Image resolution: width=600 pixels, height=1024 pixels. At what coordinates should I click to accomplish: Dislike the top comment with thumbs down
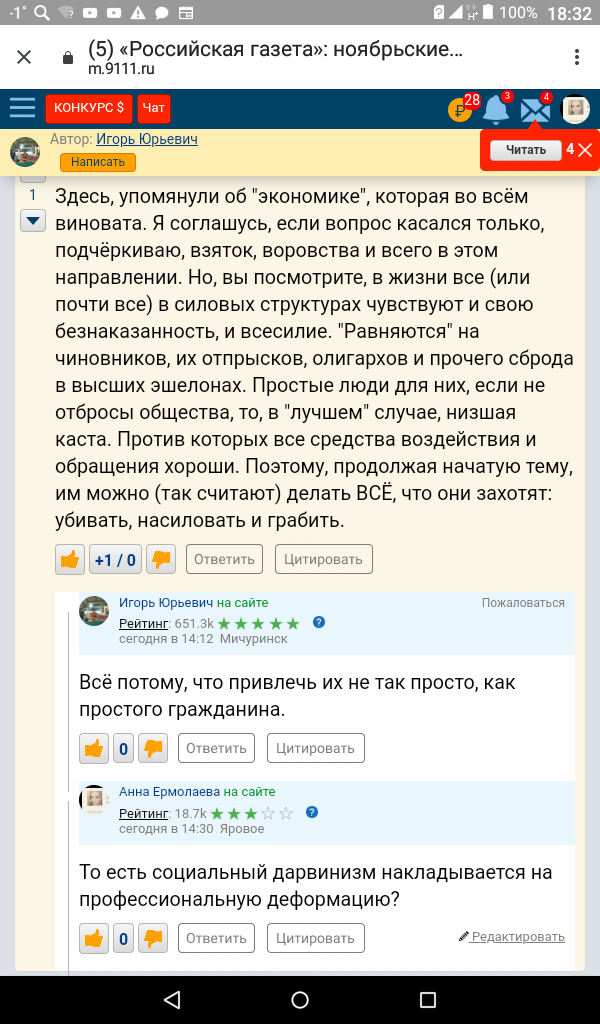click(x=160, y=559)
